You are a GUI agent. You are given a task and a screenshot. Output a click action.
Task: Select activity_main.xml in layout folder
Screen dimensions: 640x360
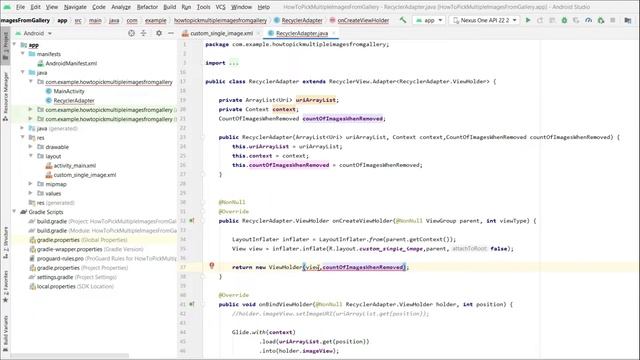point(75,165)
